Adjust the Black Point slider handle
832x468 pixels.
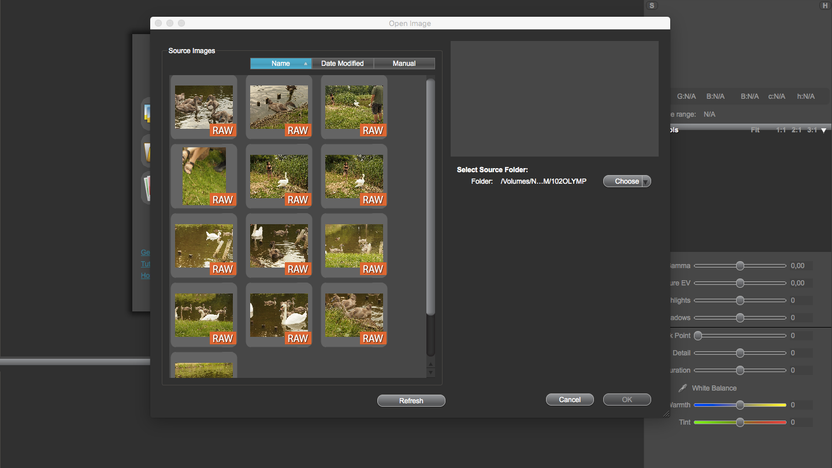tap(698, 335)
